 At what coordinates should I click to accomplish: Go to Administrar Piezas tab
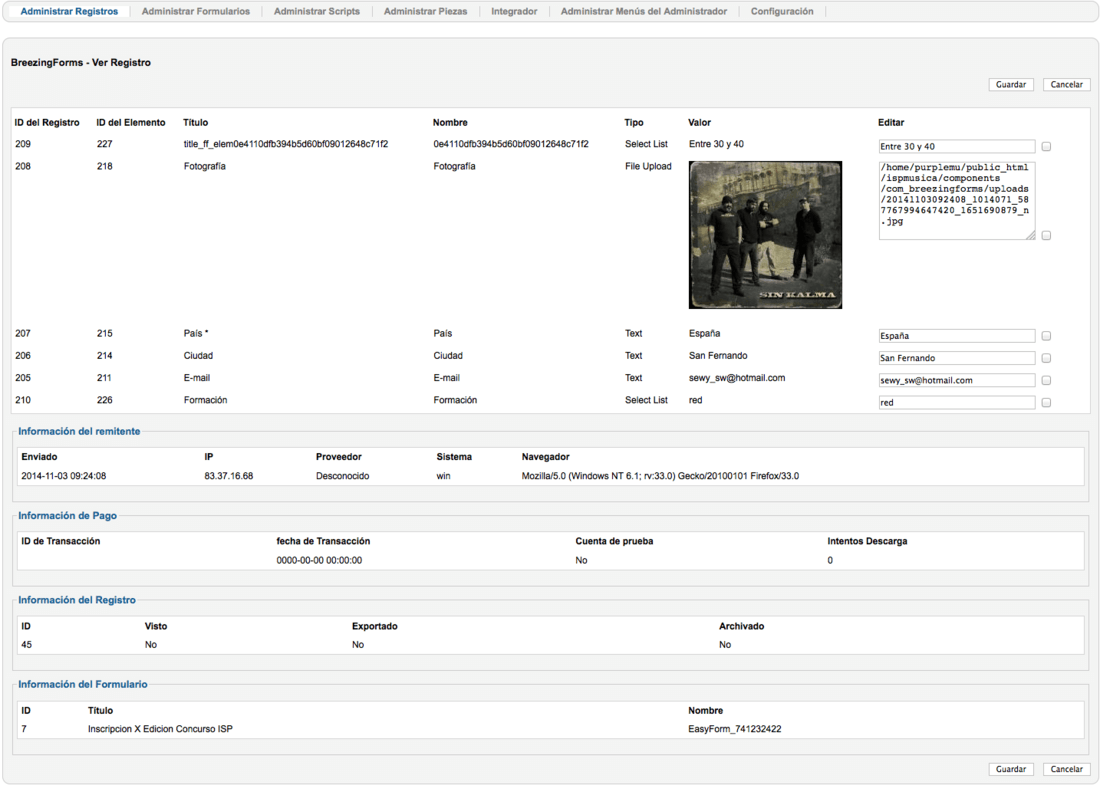pos(425,11)
